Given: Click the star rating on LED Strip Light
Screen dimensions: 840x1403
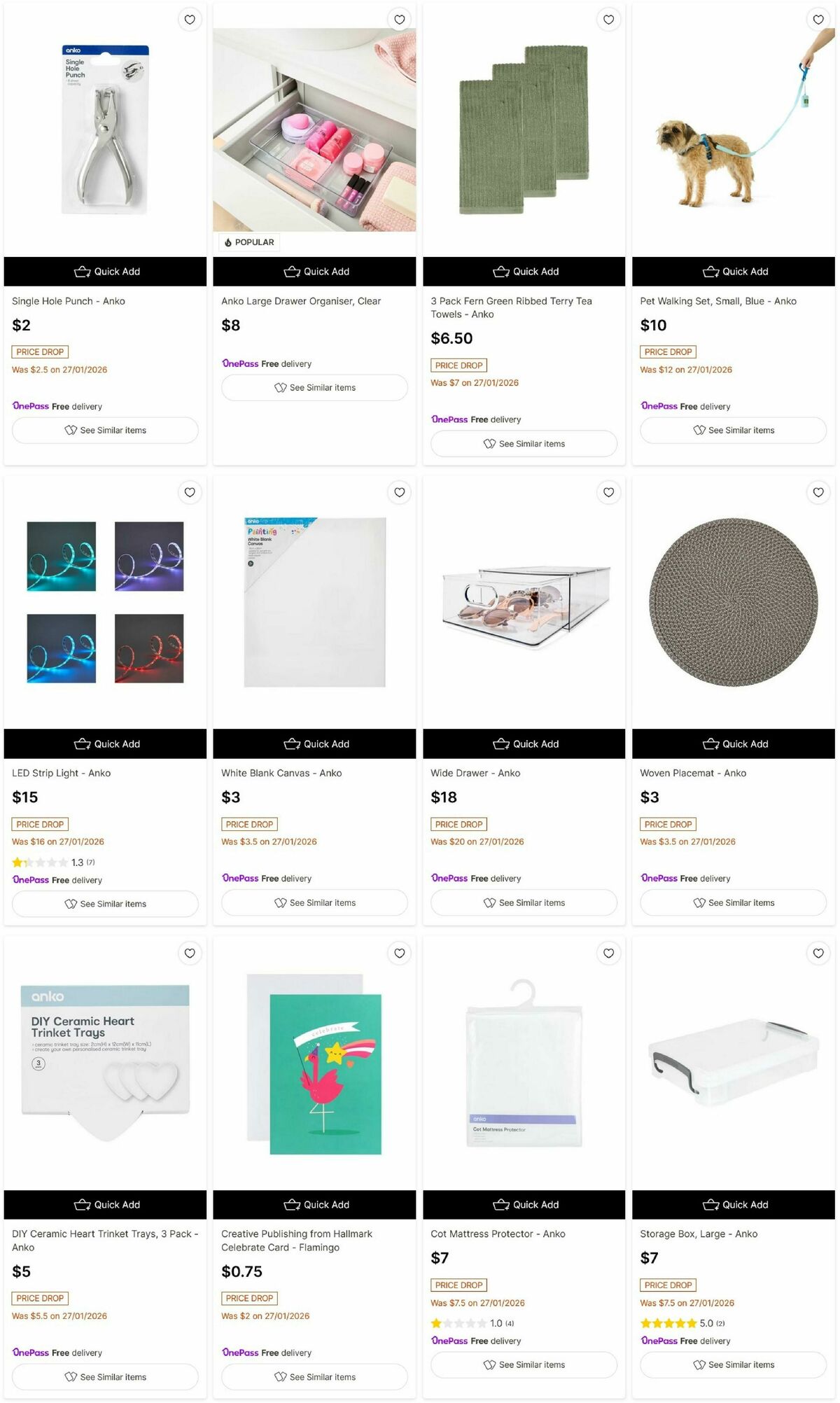Looking at the screenshot, I should click(40, 862).
